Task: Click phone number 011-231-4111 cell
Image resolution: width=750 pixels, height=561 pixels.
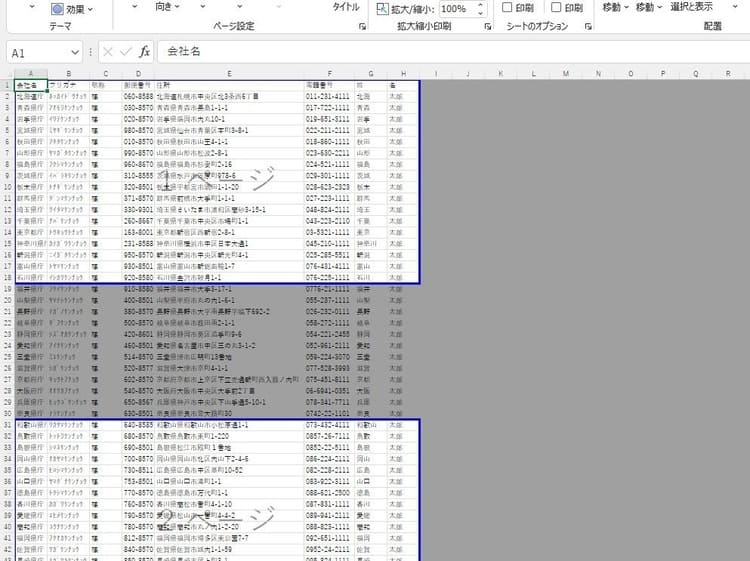Action: pos(330,97)
